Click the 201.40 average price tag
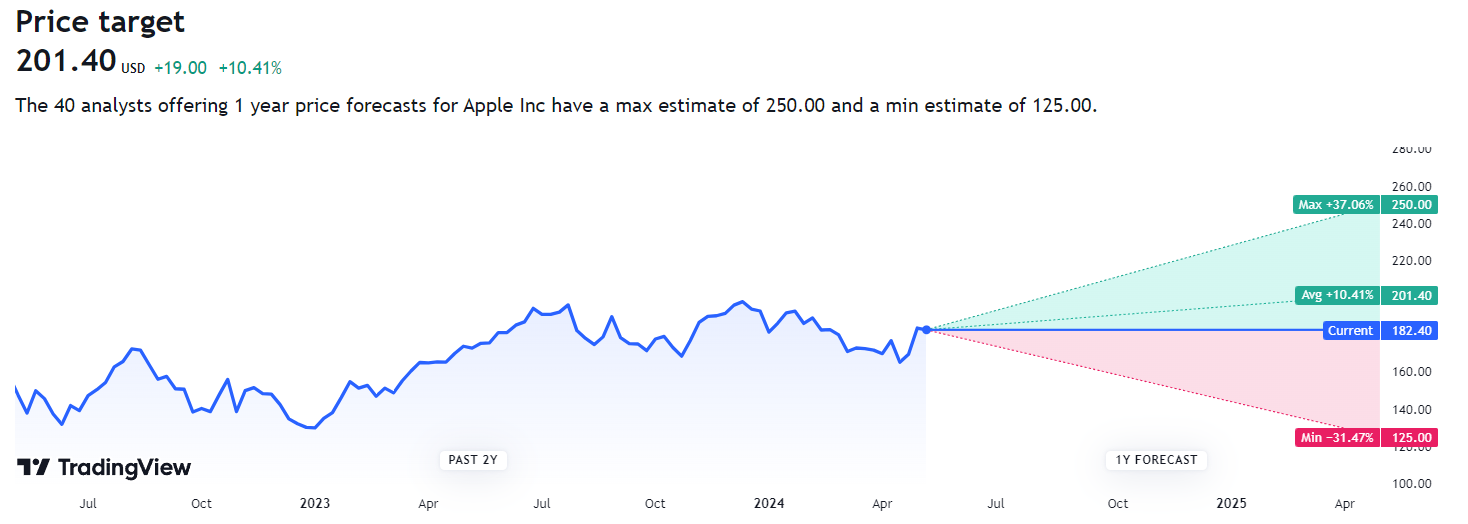Image resolution: width=1468 pixels, height=524 pixels. click(x=1408, y=295)
